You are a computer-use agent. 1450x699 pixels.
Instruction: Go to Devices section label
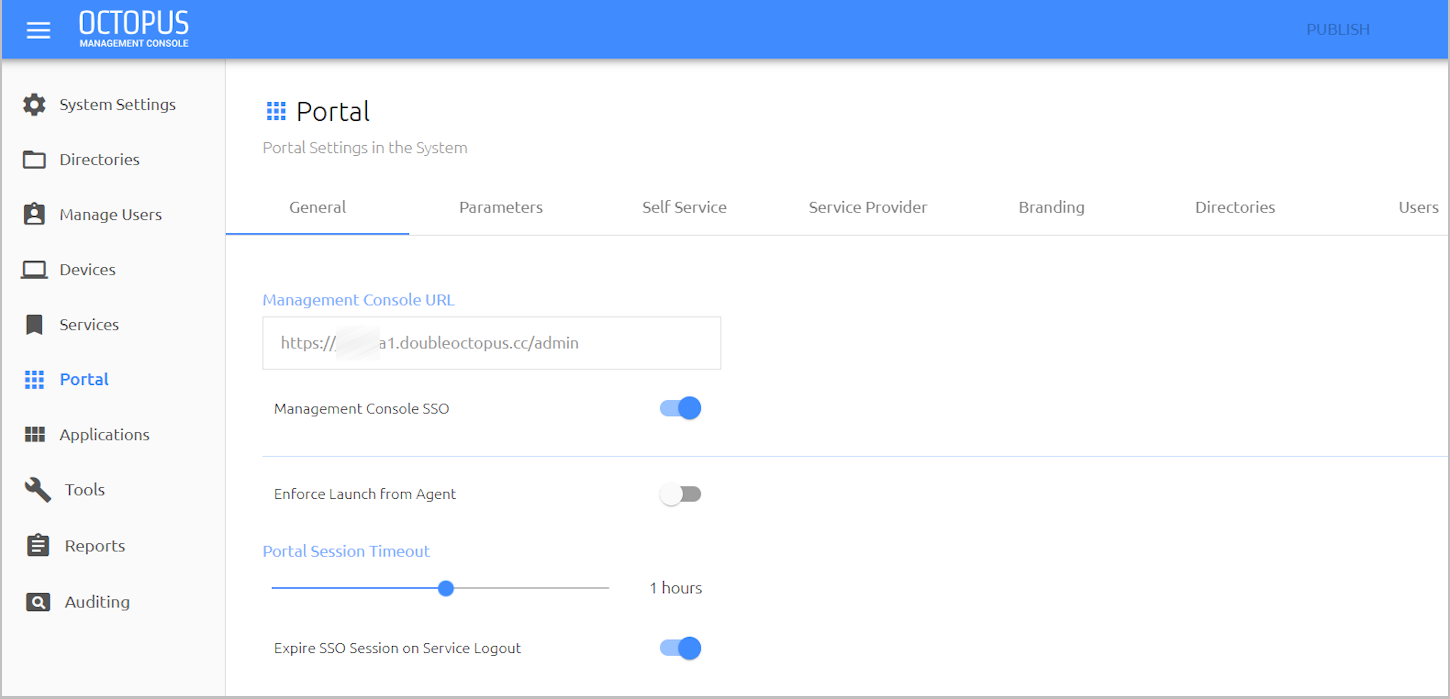pos(87,269)
